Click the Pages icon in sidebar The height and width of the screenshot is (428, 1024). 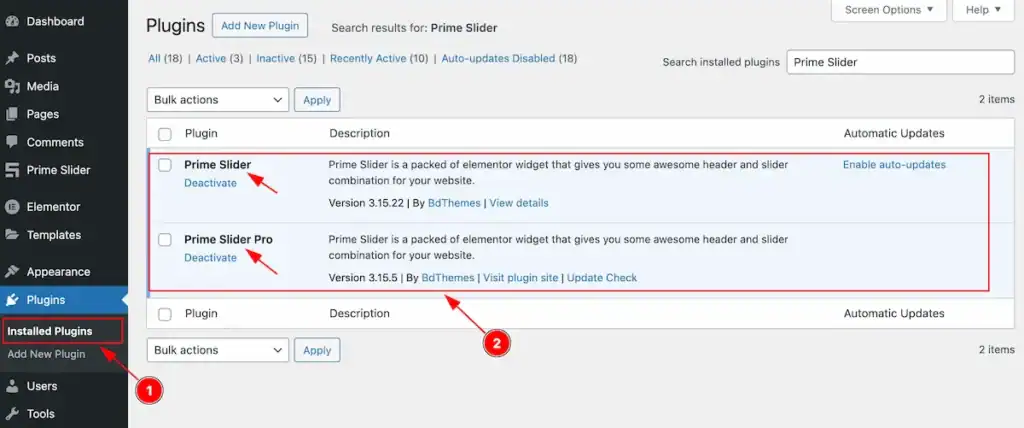point(12,114)
